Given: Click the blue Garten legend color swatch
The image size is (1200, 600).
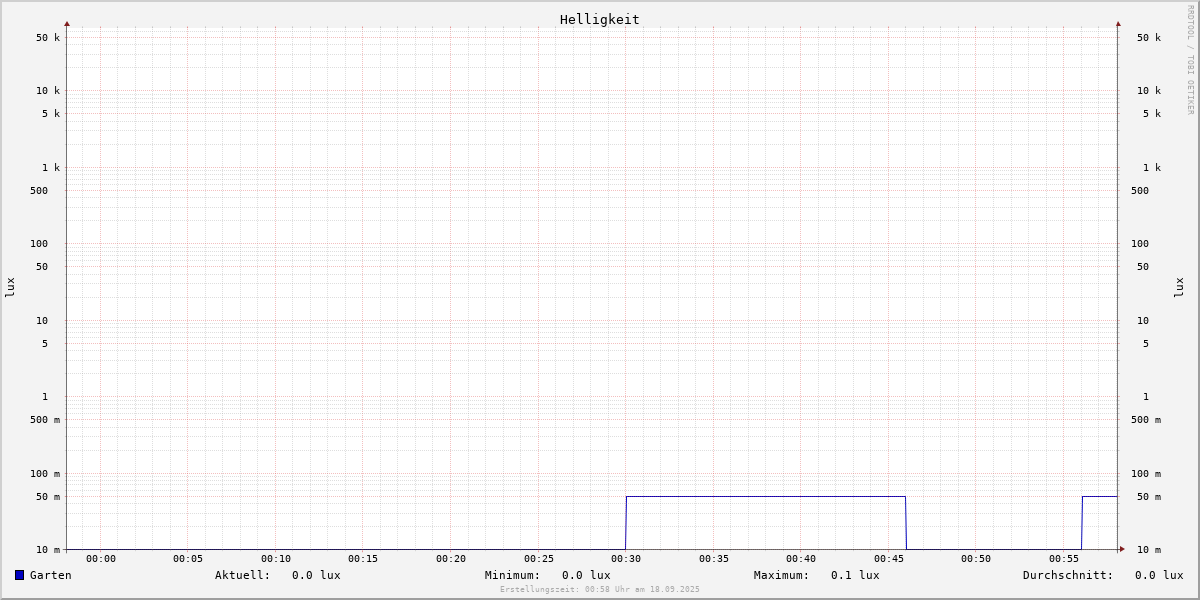Looking at the screenshot, I should tap(19, 575).
